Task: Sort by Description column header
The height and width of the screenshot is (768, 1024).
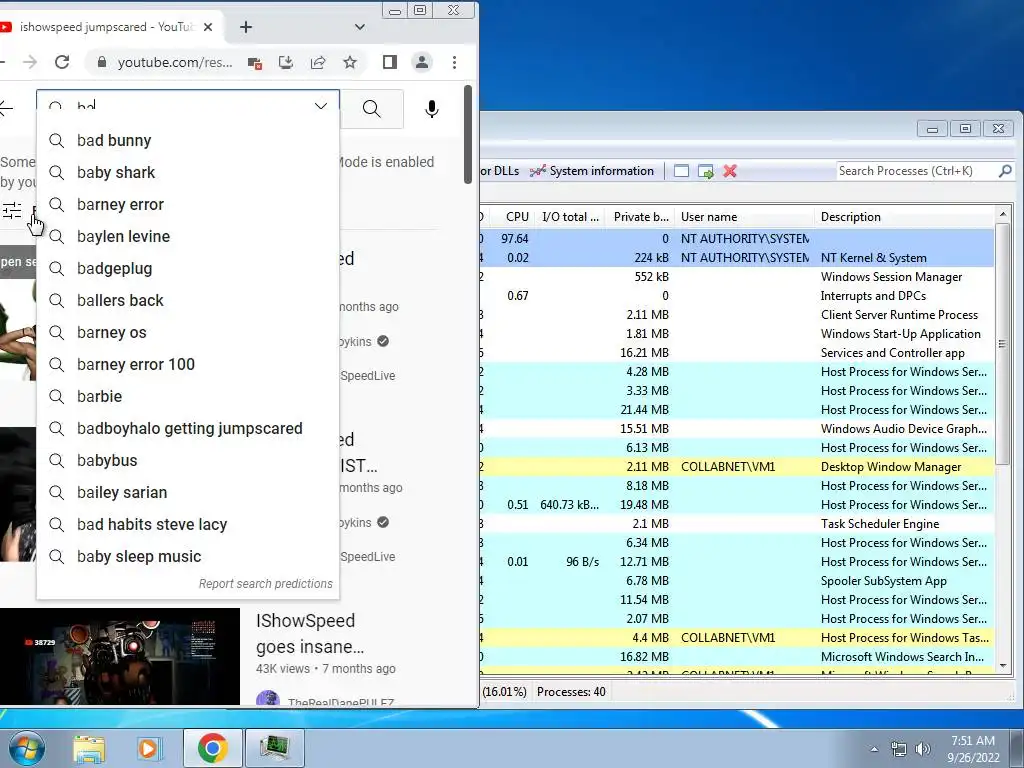Action: [x=904, y=217]
